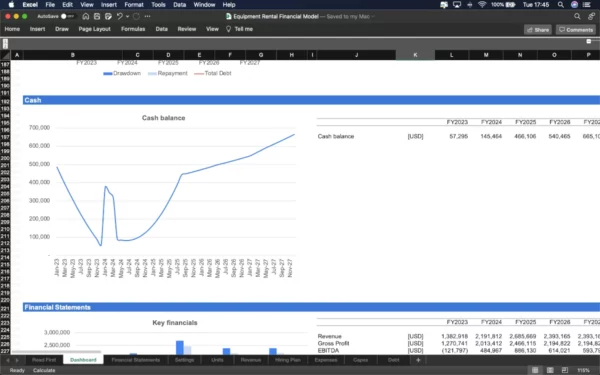600x375 pixels.
Task: Click the Key financials chart title
Action: point(175,323)
